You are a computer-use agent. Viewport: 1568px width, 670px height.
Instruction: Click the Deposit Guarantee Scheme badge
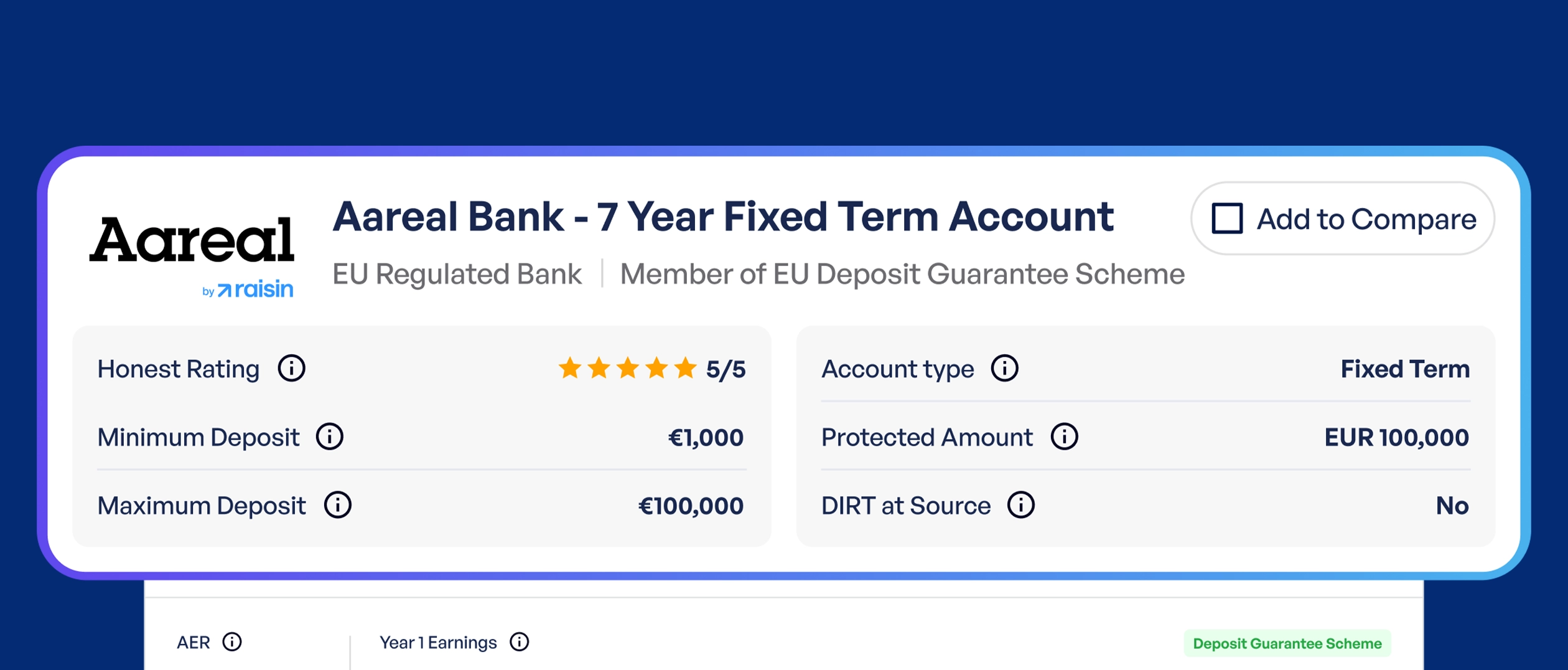coord(1287,643)
